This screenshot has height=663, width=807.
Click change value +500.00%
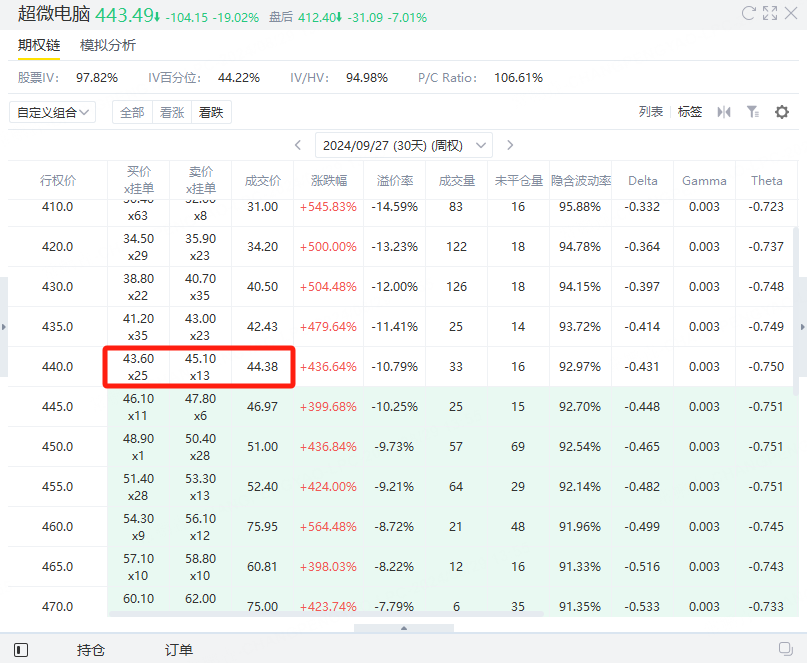(x=328, y=247)
